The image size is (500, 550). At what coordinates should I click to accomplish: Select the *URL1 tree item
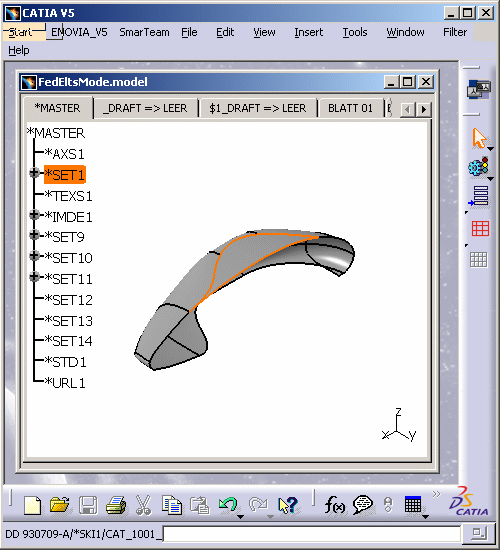coord(65,383)
